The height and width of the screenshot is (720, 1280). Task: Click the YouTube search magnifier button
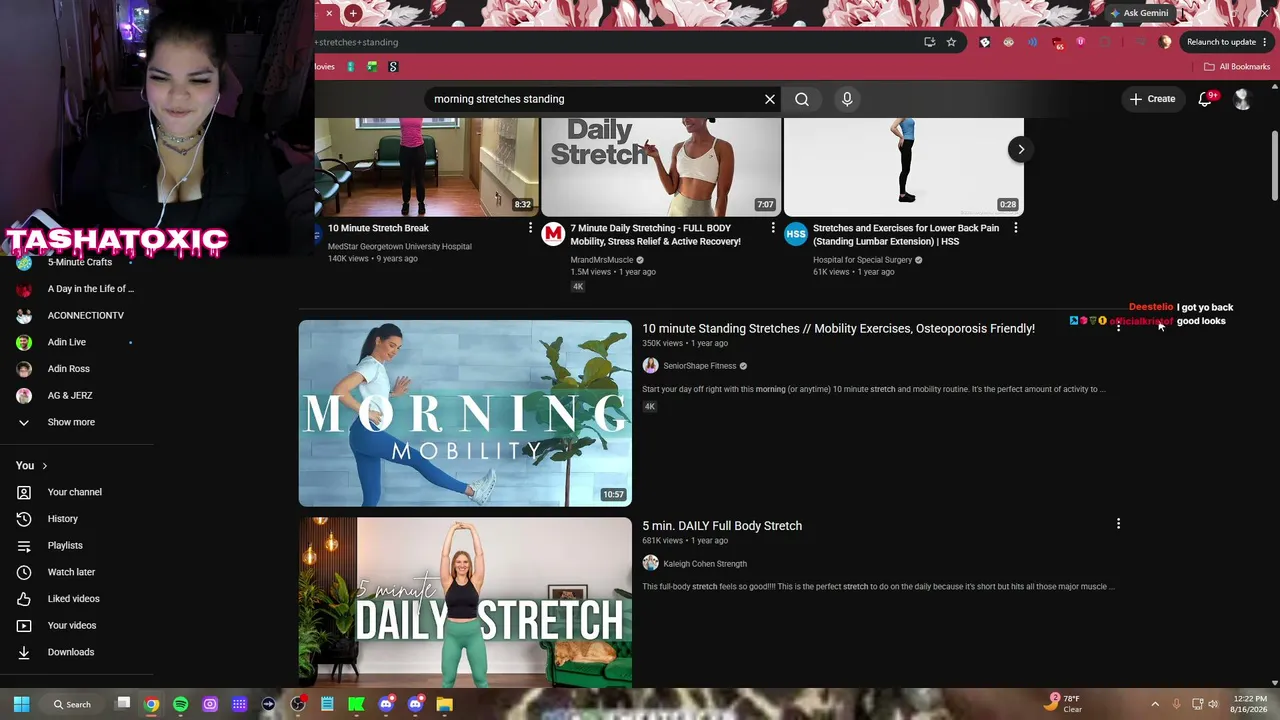pyautogui.click(x=802, y=99)
